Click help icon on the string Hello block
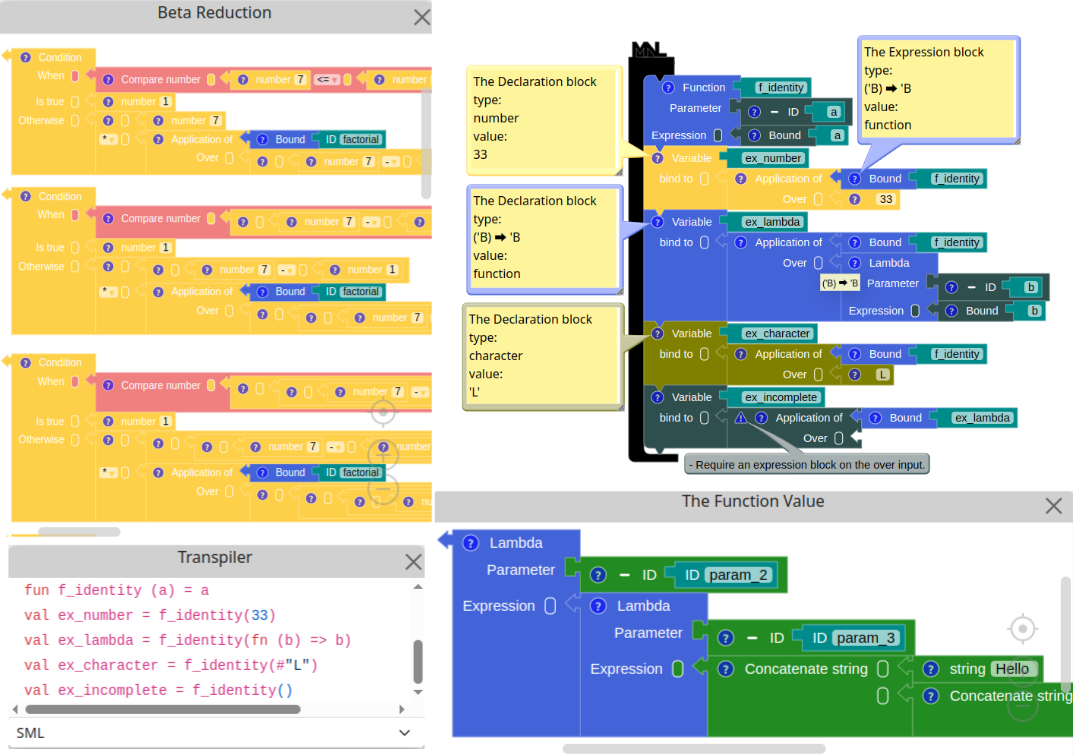Image resolution: width=1073 pixels, height=754 pixels. (x=931, y=669)
